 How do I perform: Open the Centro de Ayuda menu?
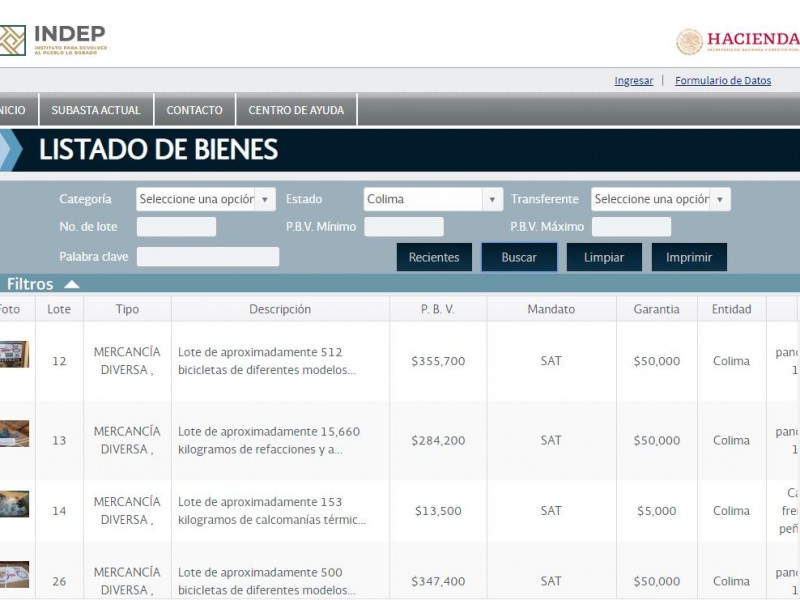(296, 110)
